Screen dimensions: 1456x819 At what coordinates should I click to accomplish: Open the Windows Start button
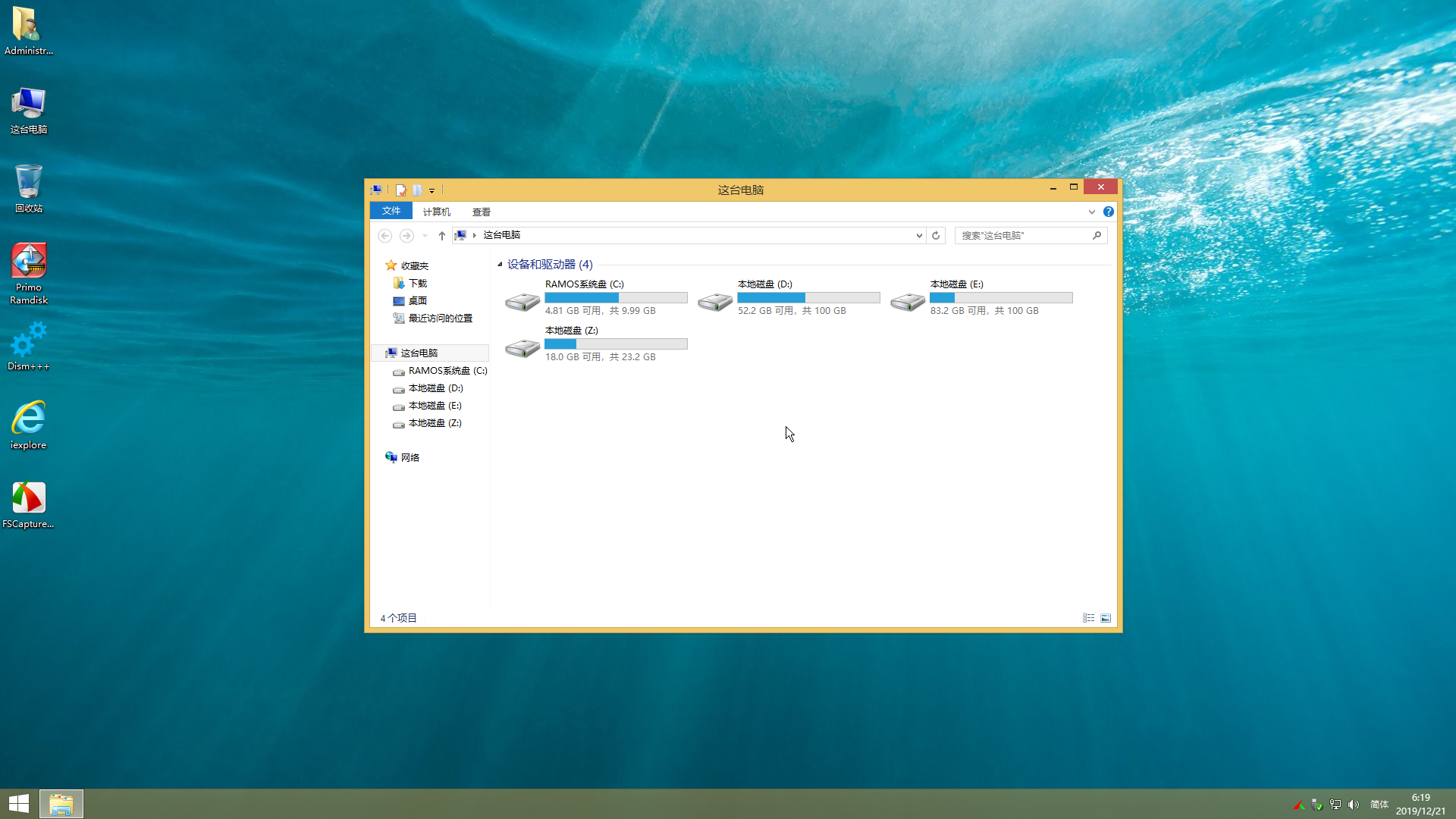tap(19, 804)
